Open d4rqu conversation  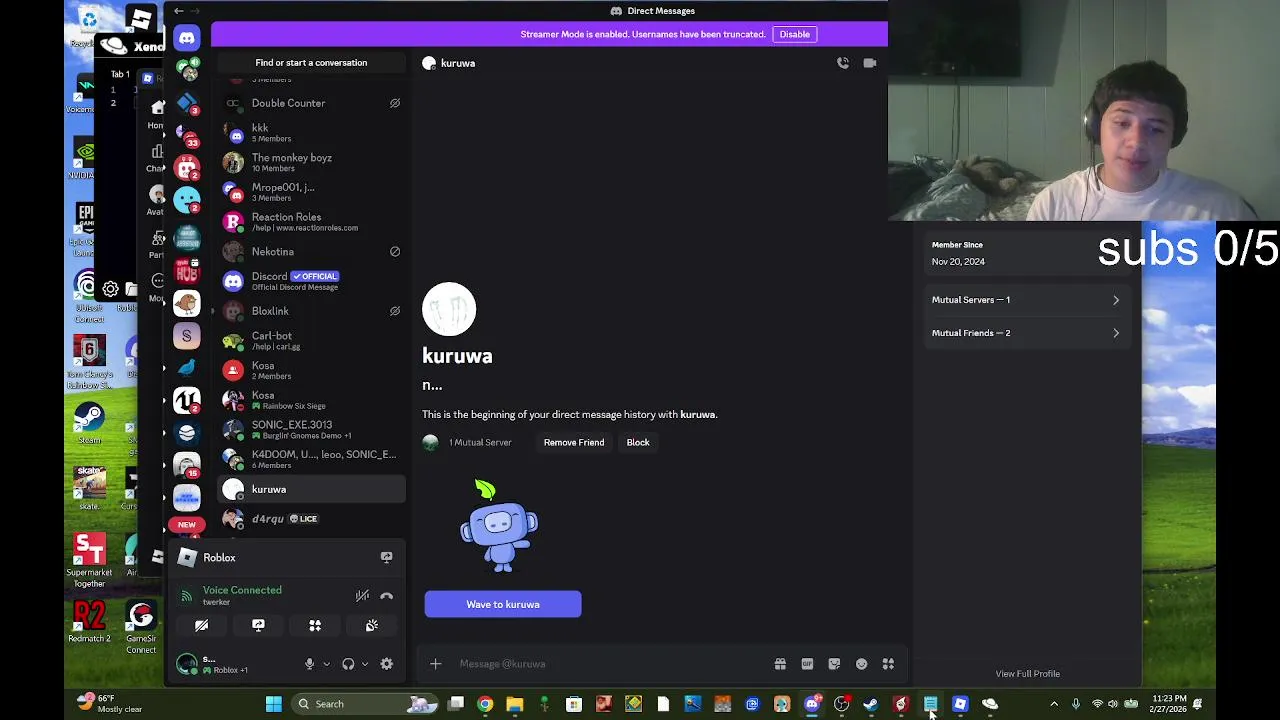(311, 519)
